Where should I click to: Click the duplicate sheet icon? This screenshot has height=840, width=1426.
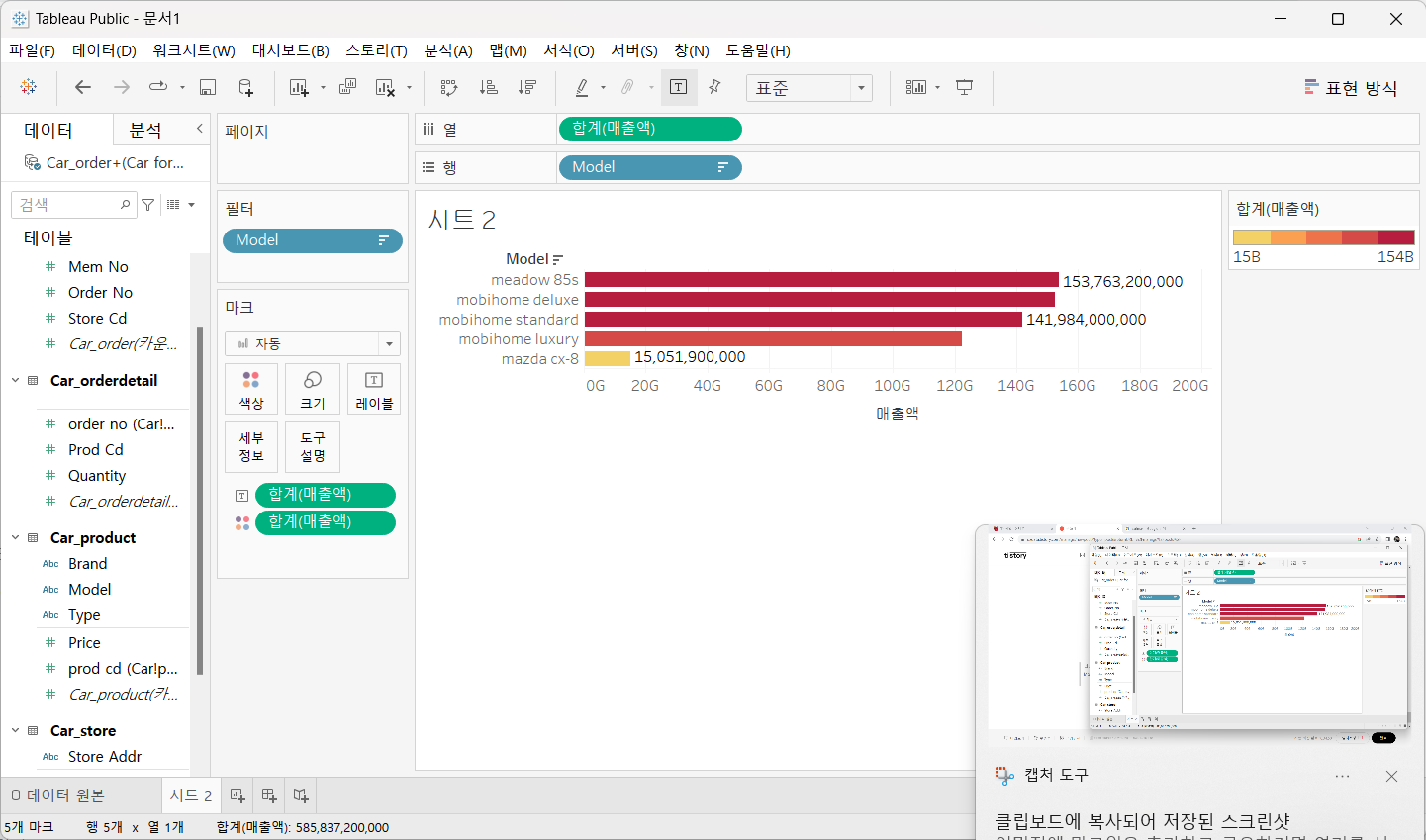(x=347, y=87)
